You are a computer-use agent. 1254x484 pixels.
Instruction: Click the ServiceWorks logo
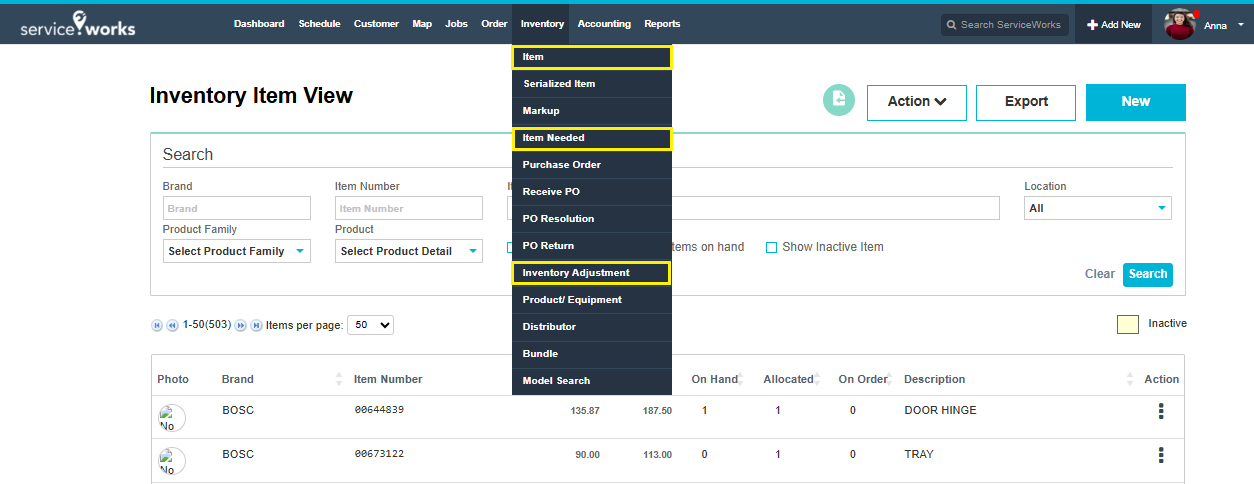pyautogui.click(x=78, y=25)
